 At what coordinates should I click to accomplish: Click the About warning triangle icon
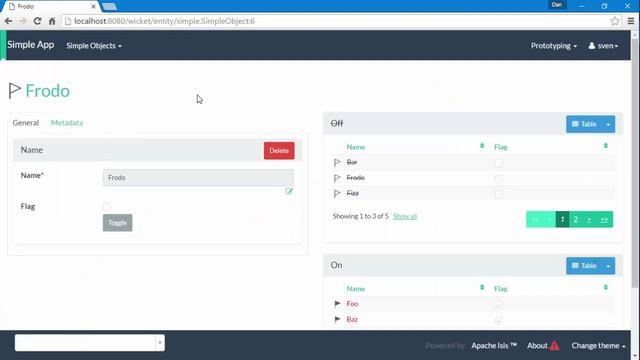click(554, 346)
